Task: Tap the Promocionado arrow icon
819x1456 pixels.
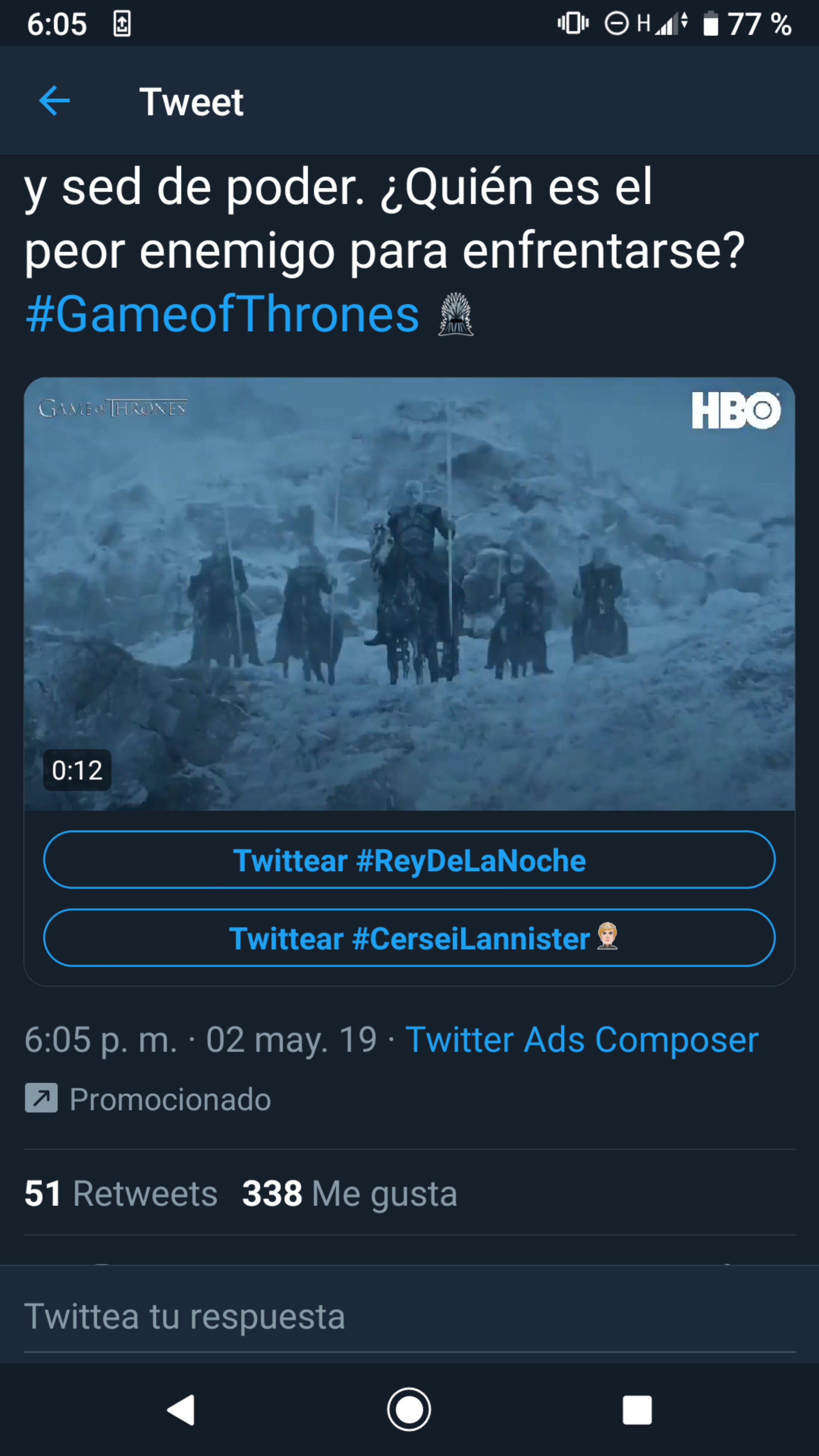Action: pos(41,1098)
